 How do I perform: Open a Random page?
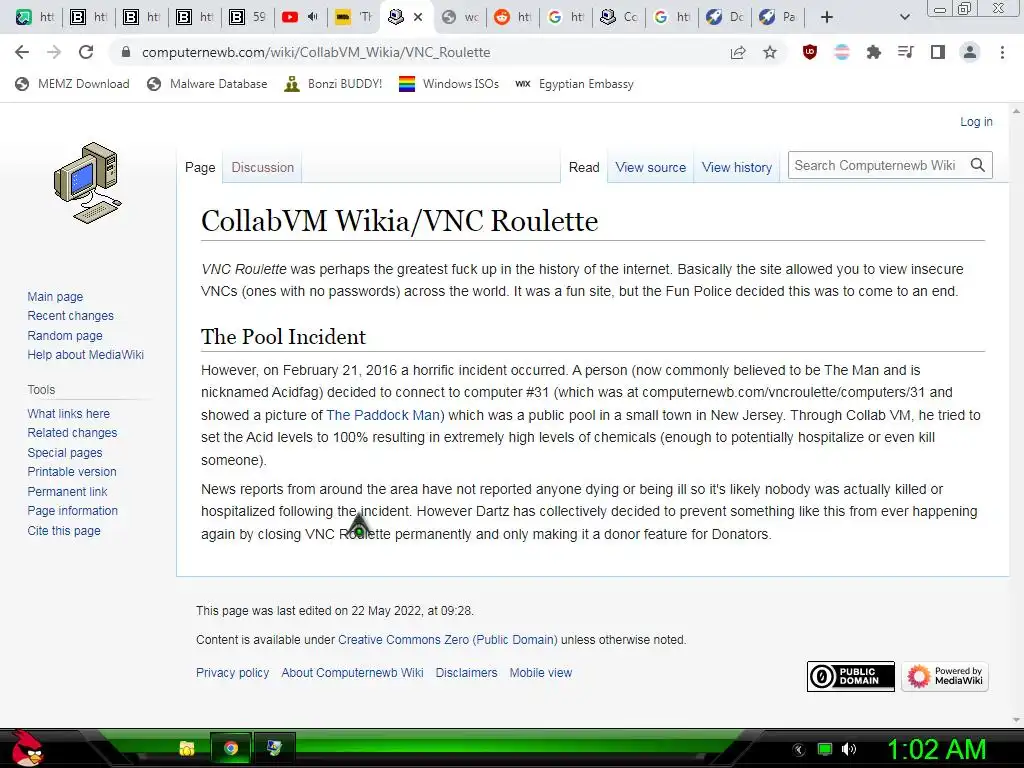[x=65, y=336]
